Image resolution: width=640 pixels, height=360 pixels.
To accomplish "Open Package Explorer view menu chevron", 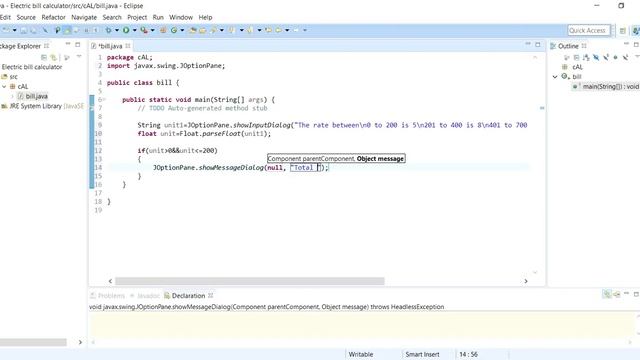I will [79, 57].
